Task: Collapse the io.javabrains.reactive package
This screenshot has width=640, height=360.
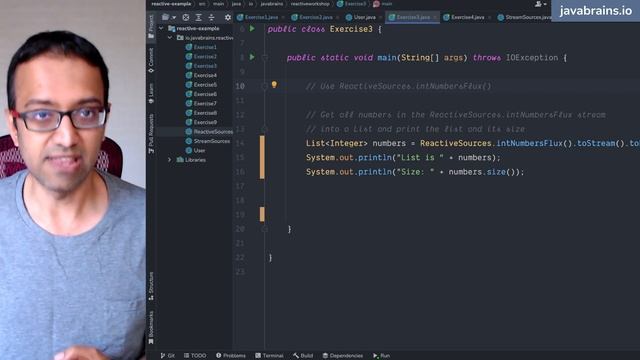Action: click(170, 38)
